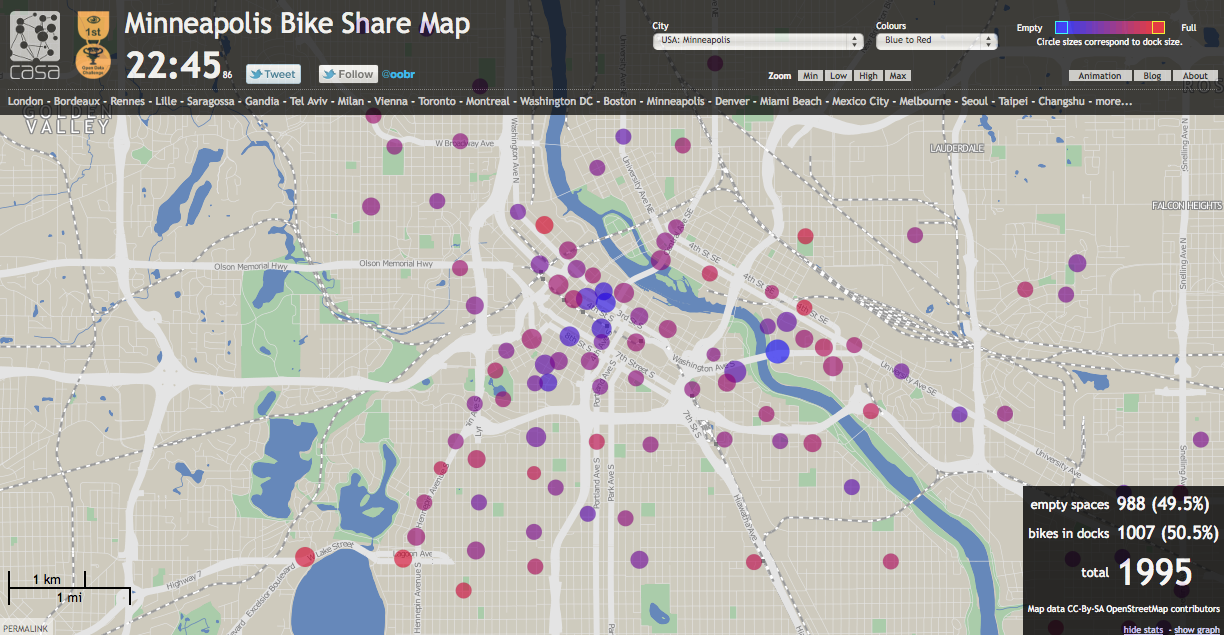Set zoom level to High
Image resolution: width=1224 pixels, height=635 pixels.
868,76
